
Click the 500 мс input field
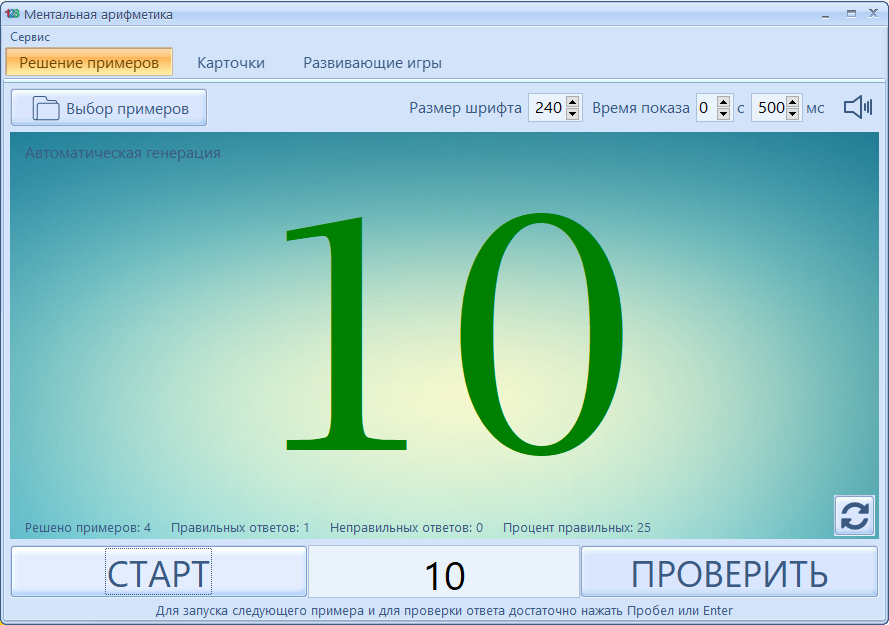[x=770, y=107]
